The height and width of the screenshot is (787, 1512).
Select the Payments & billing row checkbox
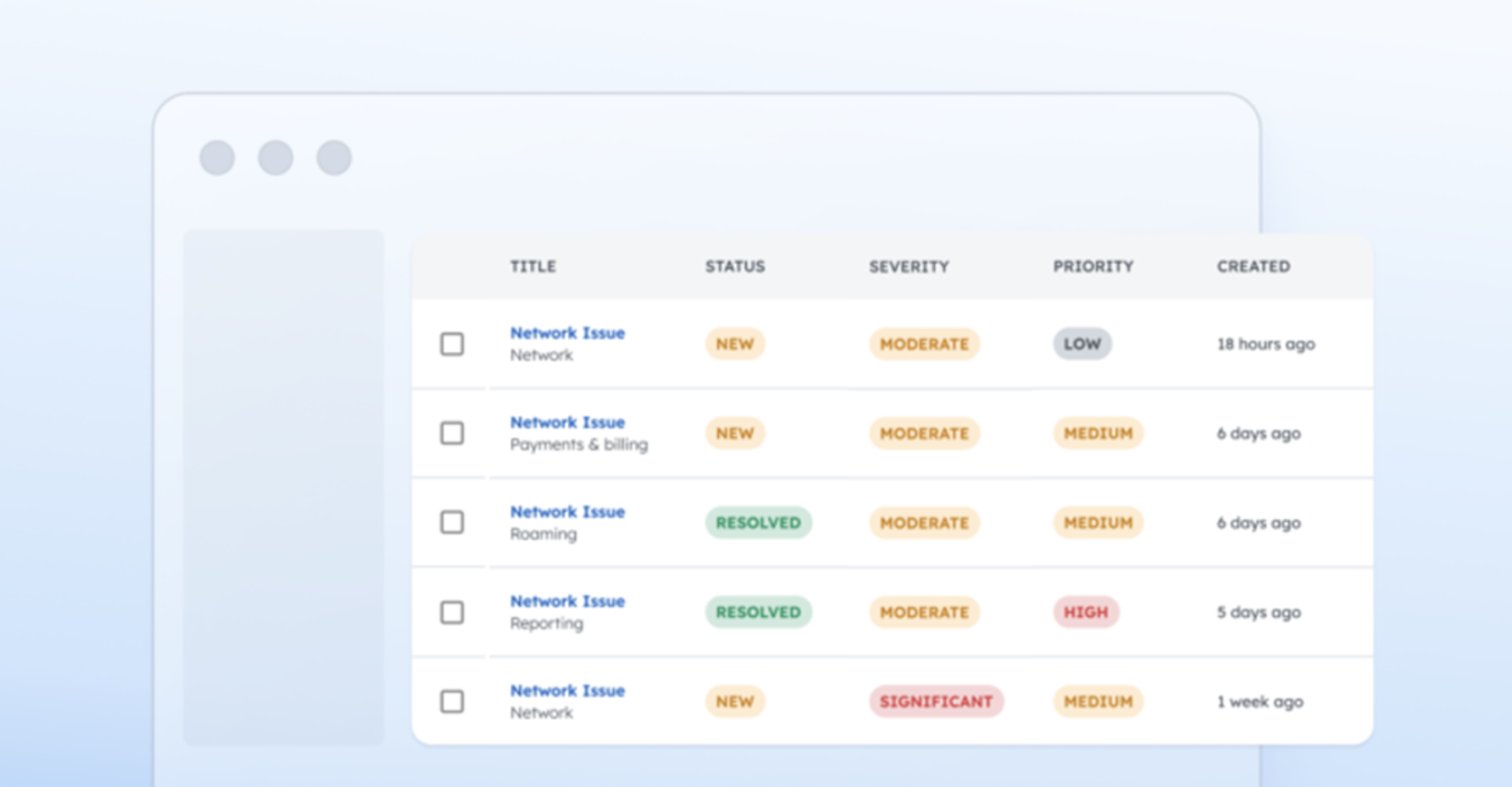[452, 433]
